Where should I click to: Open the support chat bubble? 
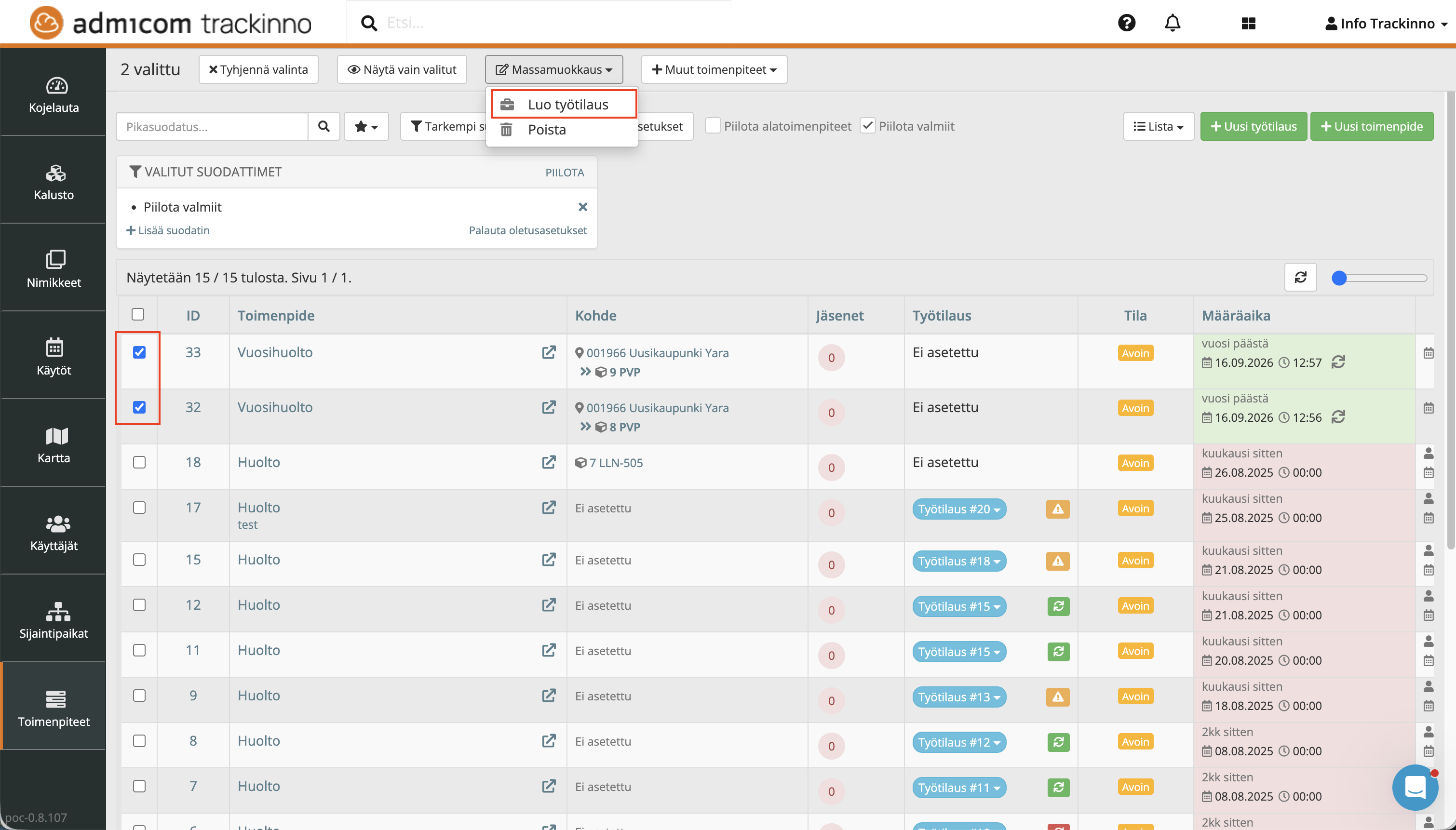[x=1415, y=787]
